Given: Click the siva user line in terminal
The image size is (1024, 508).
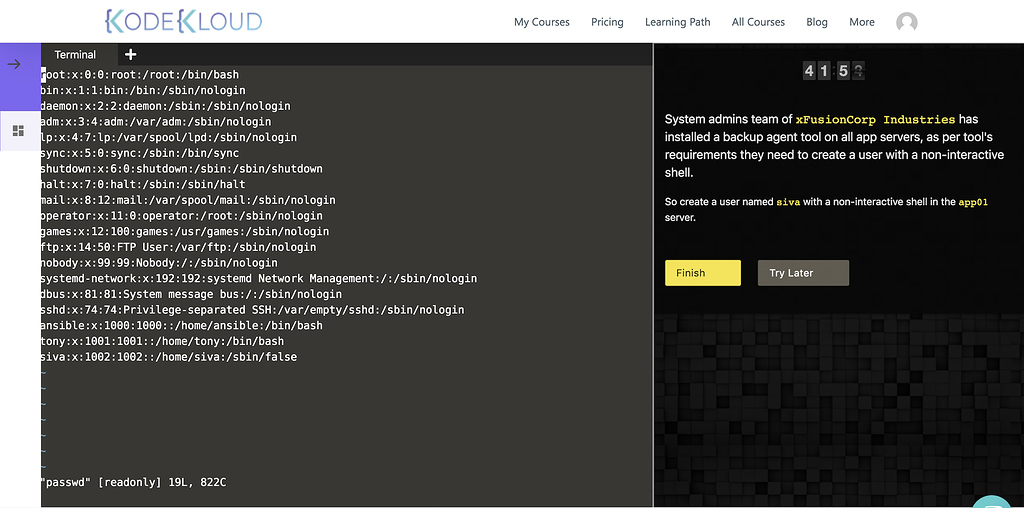Looking at the screenshot, I should (168, 357).
